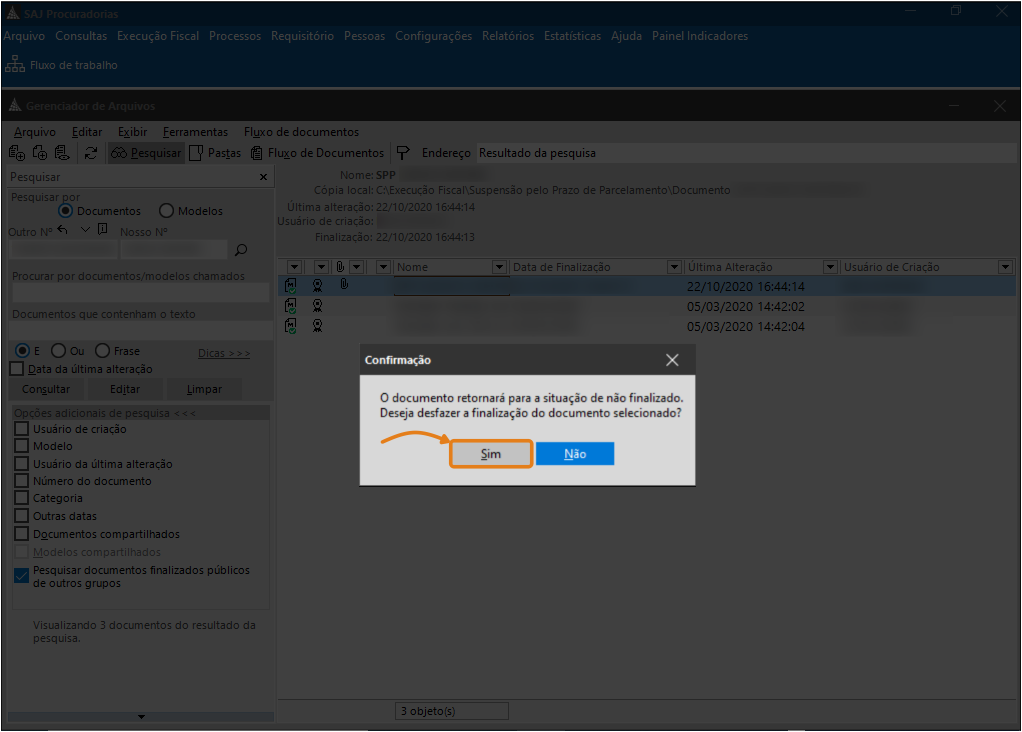Image resolution: width=1022 pixels, height=732 pixels.
Task: Open the Usuário de Criação column dropdown
Action: tap(1005, 267)
